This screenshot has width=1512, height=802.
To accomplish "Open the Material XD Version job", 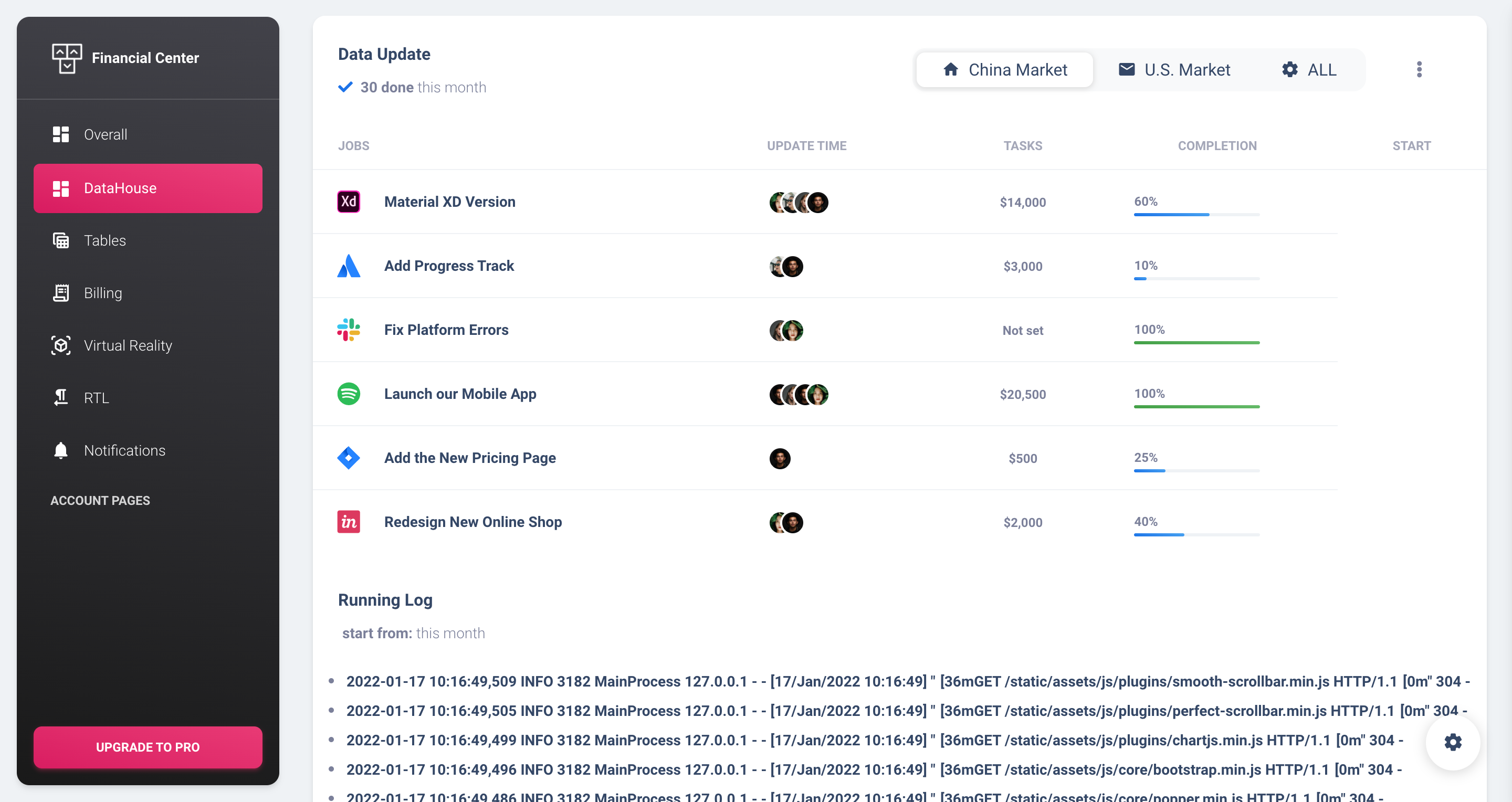I will 449,202.
